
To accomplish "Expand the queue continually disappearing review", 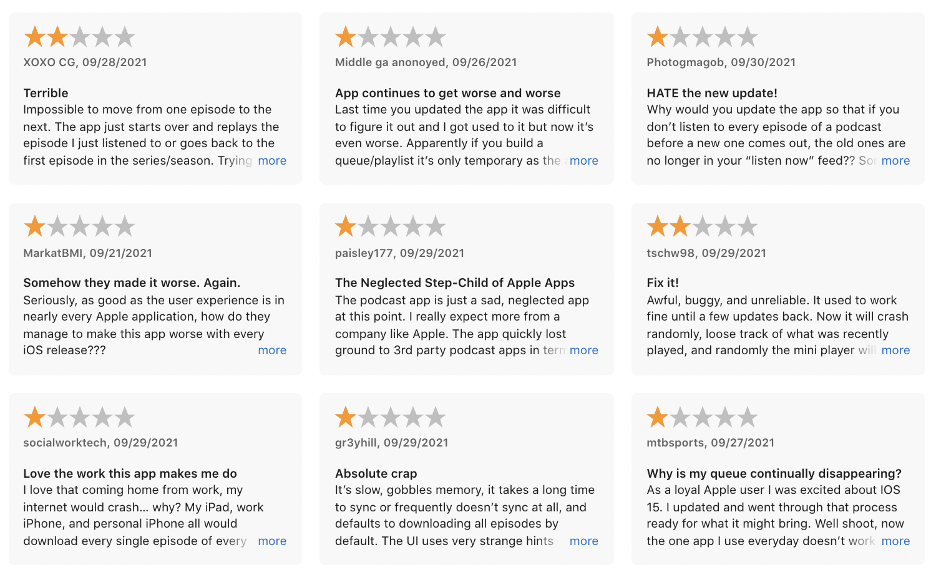I will (x=895, y=541).
